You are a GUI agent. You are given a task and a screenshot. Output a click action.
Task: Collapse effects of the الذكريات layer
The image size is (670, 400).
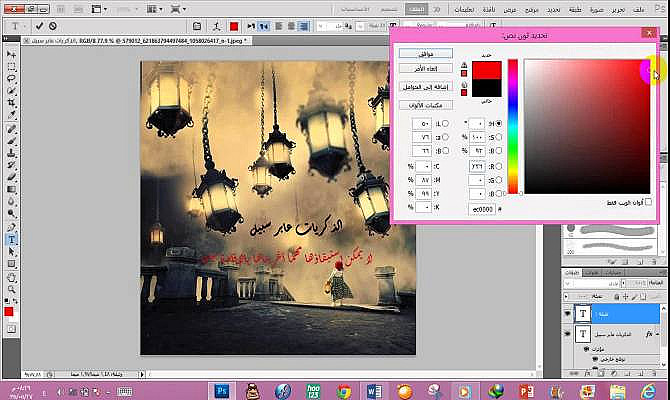click(658, 334)
